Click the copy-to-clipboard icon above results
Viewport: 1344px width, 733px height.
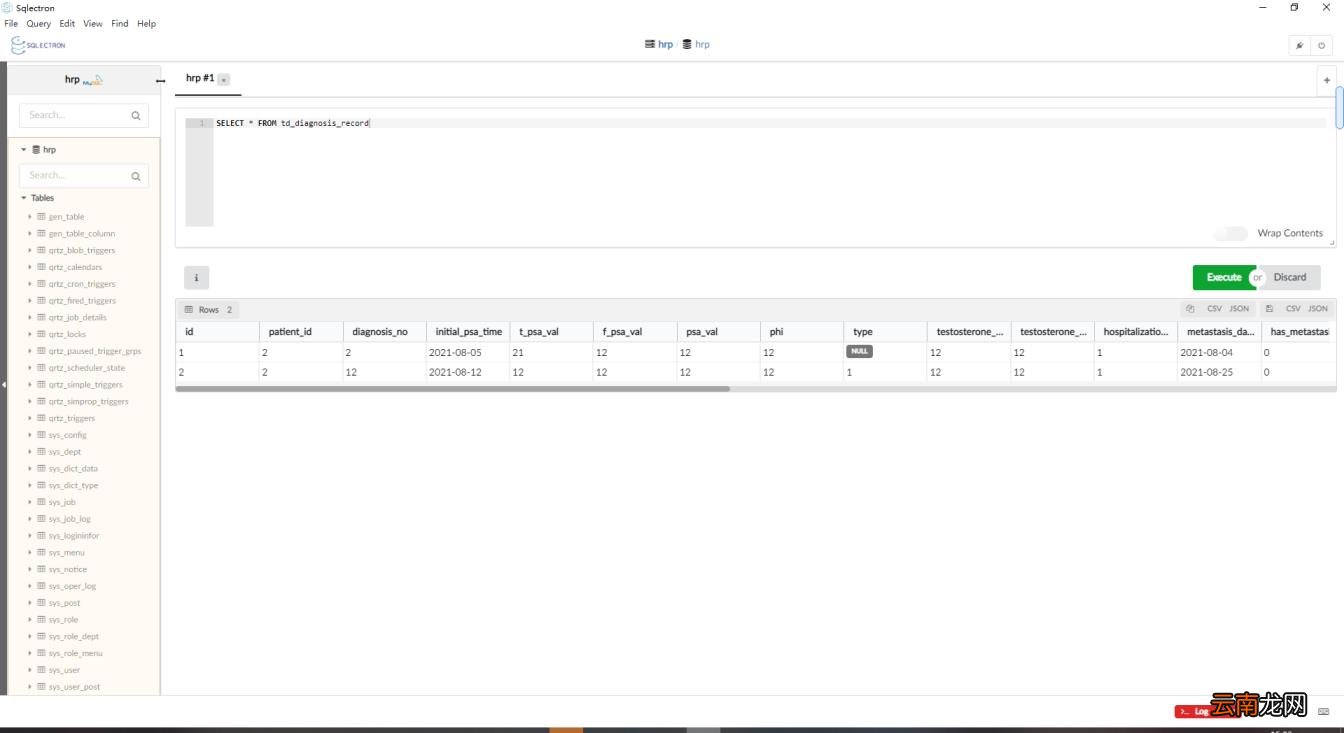pos(1190,309)
